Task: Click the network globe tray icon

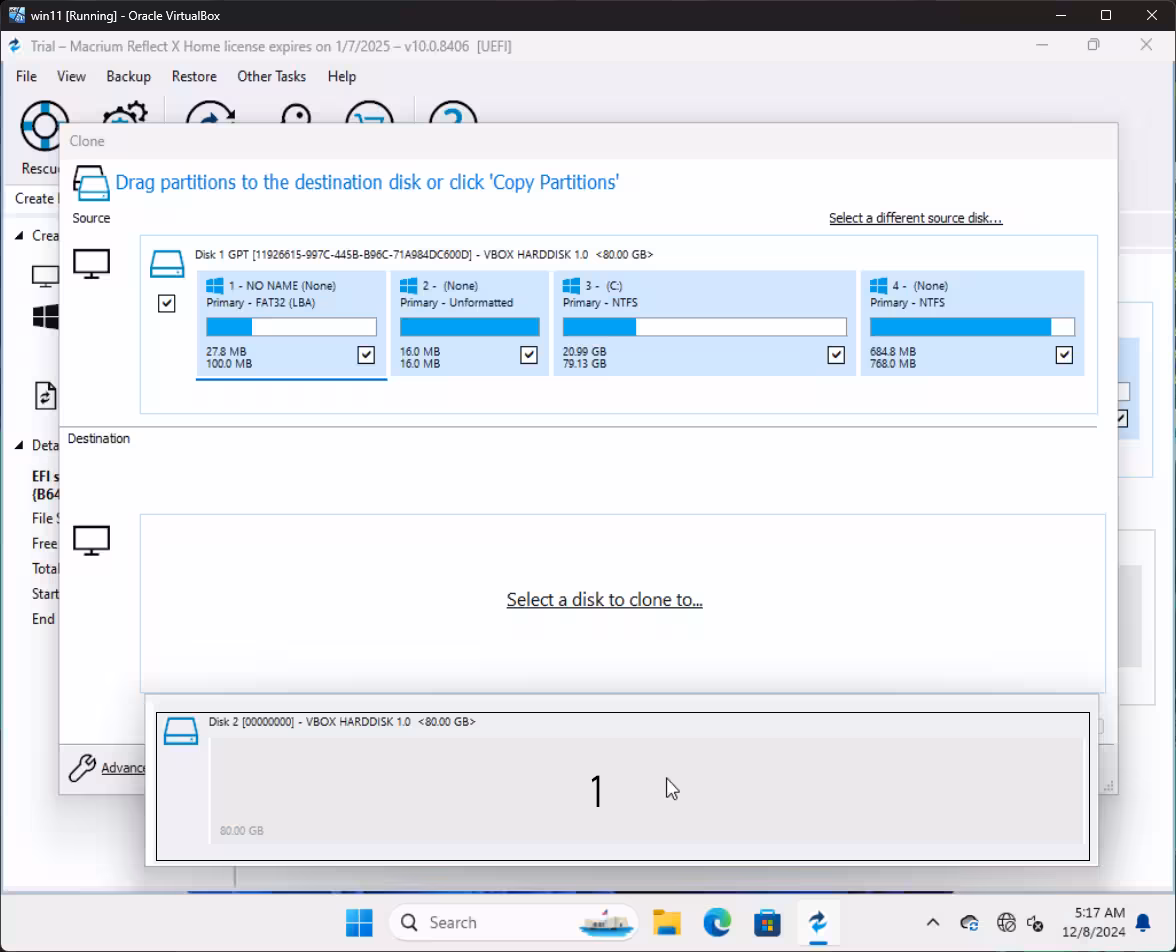Action: (x=1006, y=923)
